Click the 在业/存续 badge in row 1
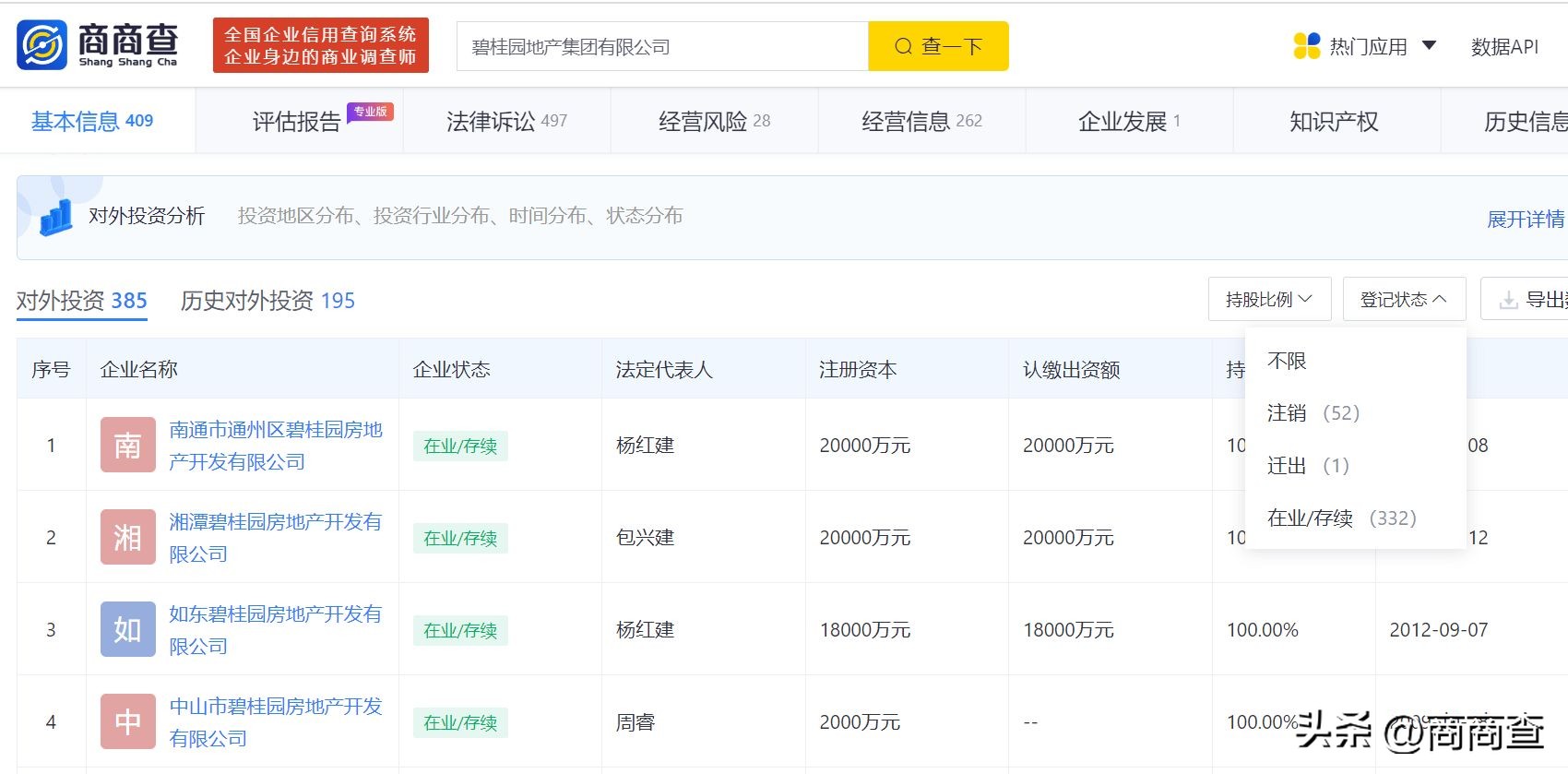Image resolution: width=1568 pixels, height=774 pixels. coord(460,446)
